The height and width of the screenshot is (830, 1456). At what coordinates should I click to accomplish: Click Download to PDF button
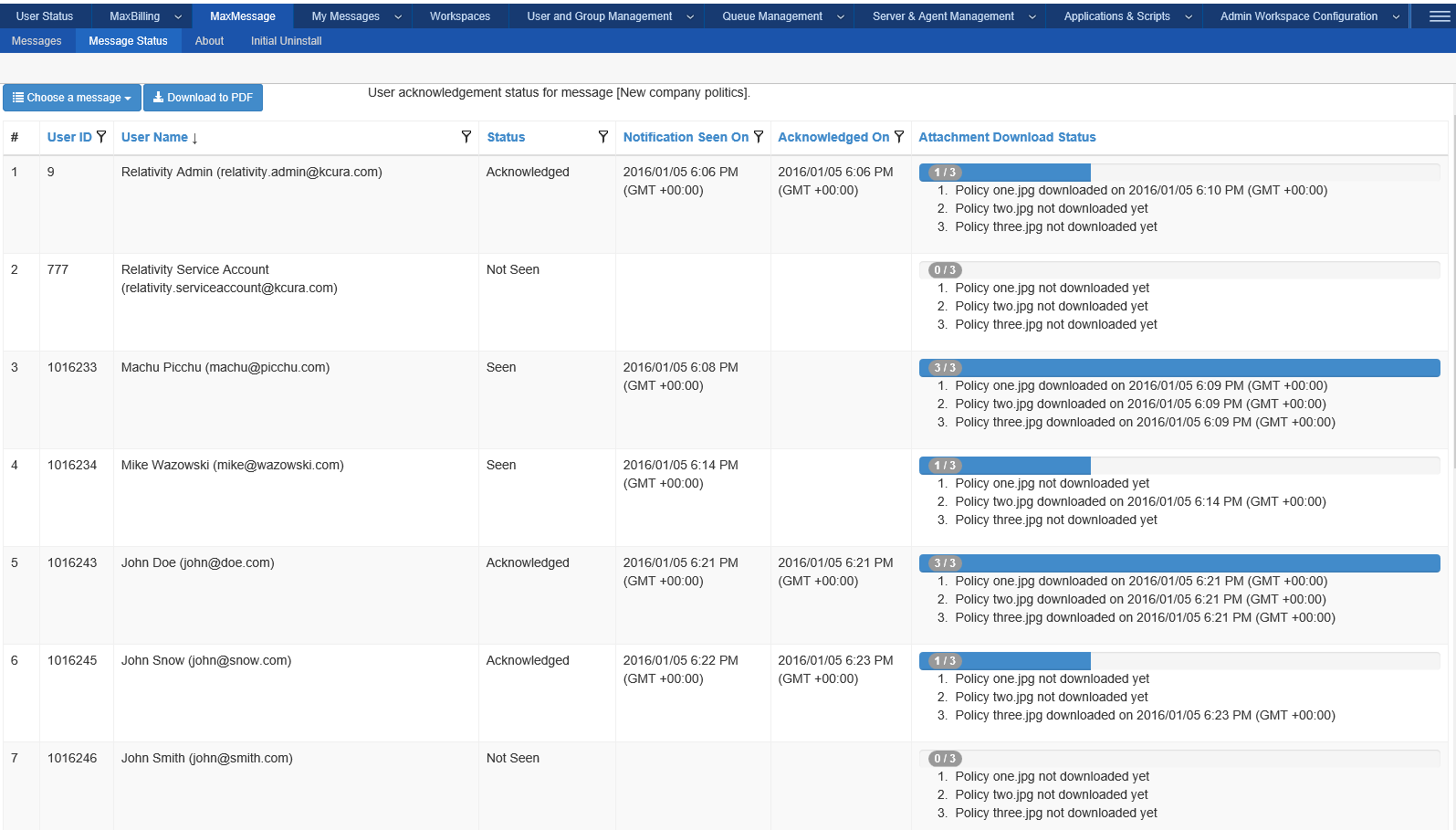click(x=203, y=98)
